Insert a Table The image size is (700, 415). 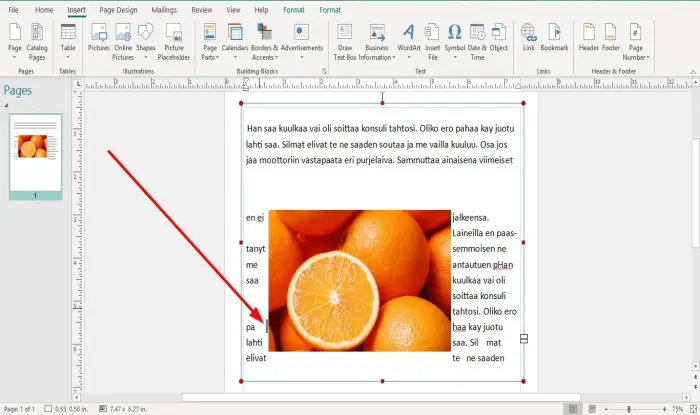pyautogui.click(x=68, y=42)
